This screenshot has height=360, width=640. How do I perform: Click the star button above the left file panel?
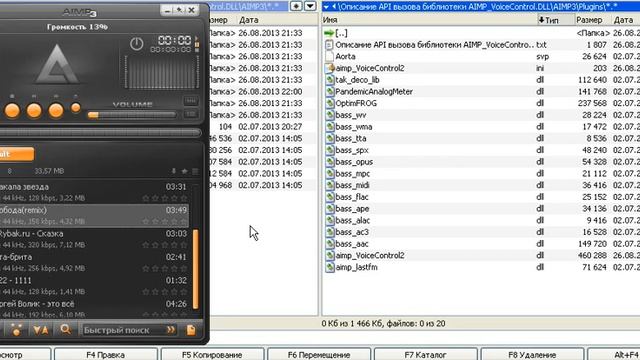[x=296, y=6]
